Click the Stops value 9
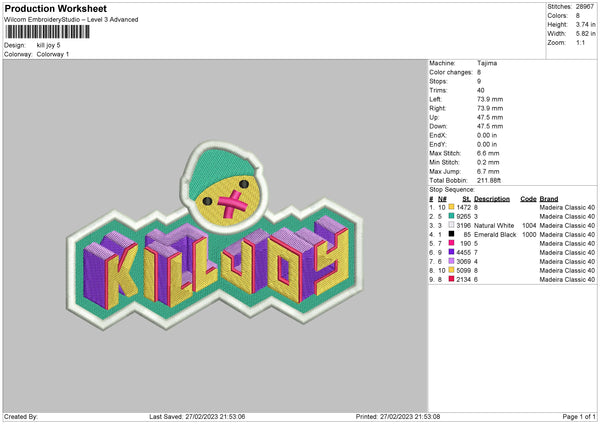 pos(479,81)
